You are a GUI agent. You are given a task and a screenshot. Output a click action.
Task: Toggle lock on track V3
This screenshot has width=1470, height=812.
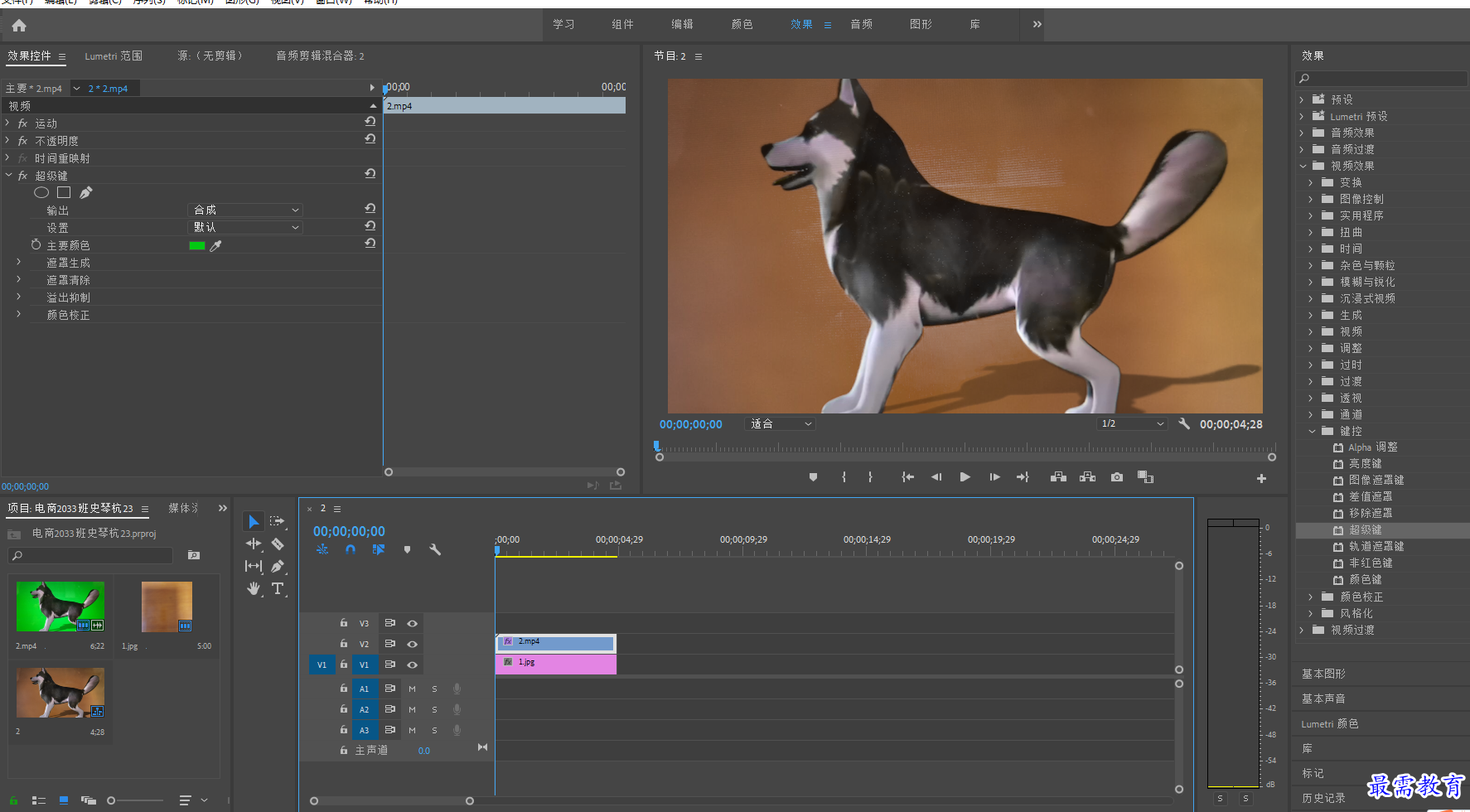pyautogui.click(x=344, y=622)
